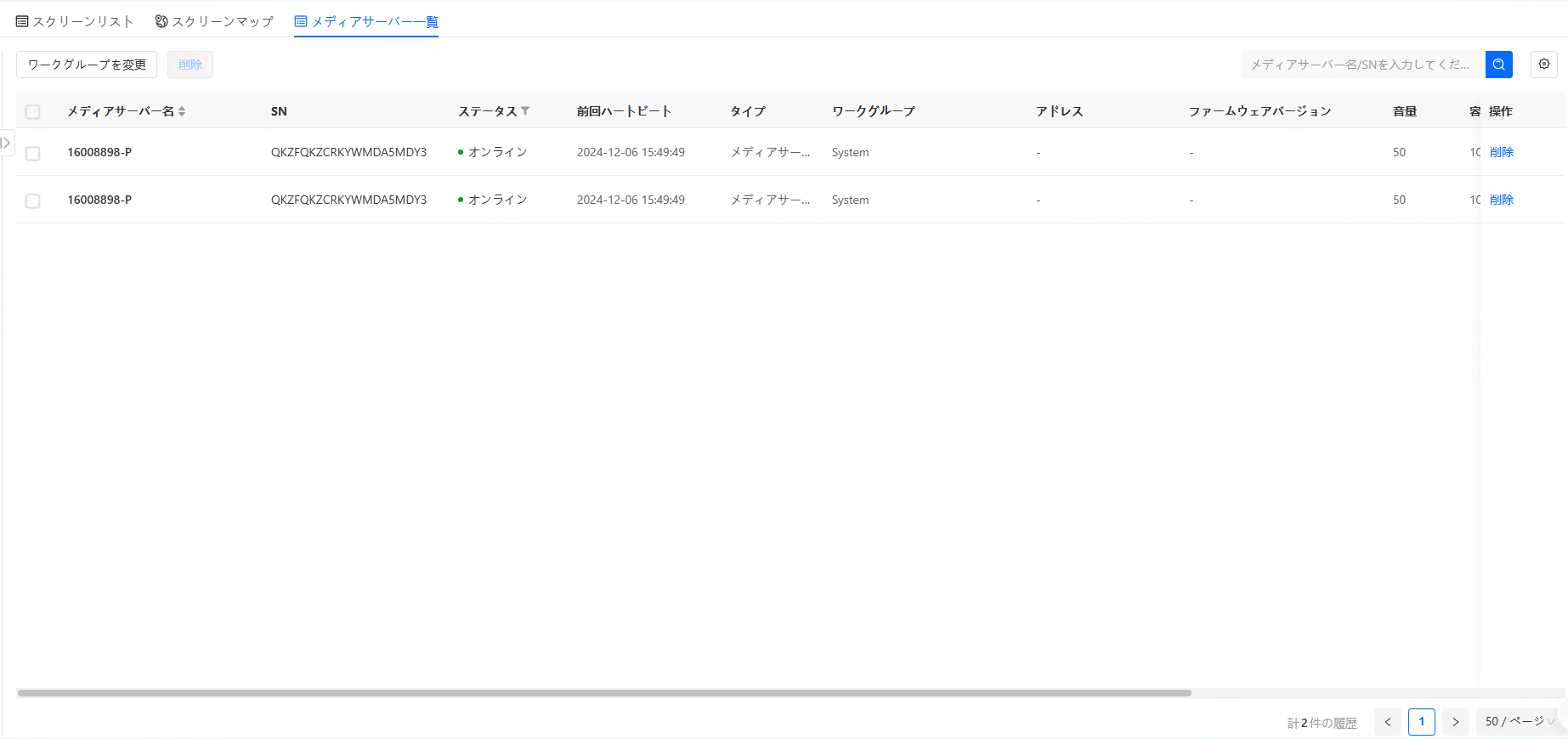
Task: Select the first row checkbox
Action: click(x=33, y=153)
